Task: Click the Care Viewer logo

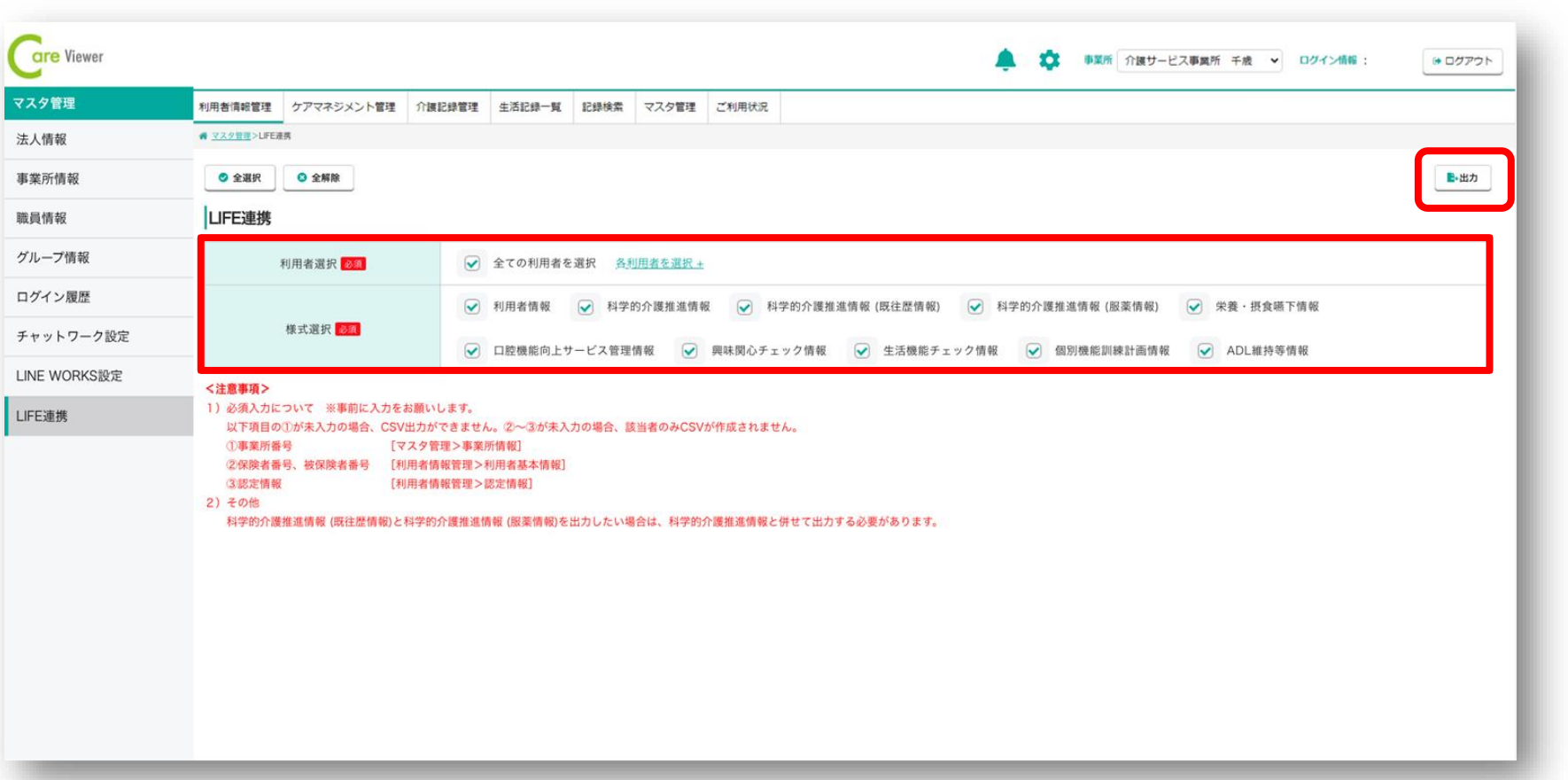Action: click(57, 57)
